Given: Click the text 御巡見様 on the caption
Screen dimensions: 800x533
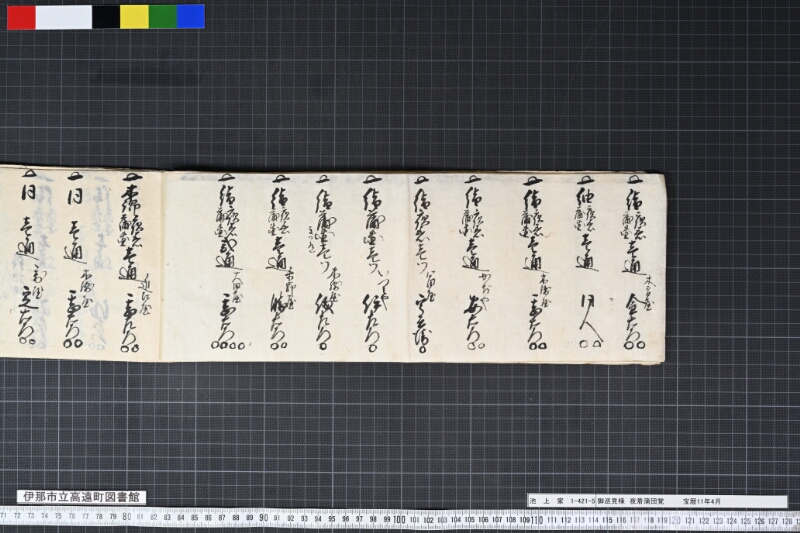Looking at the screenshot, I should (x=611, y=501).
